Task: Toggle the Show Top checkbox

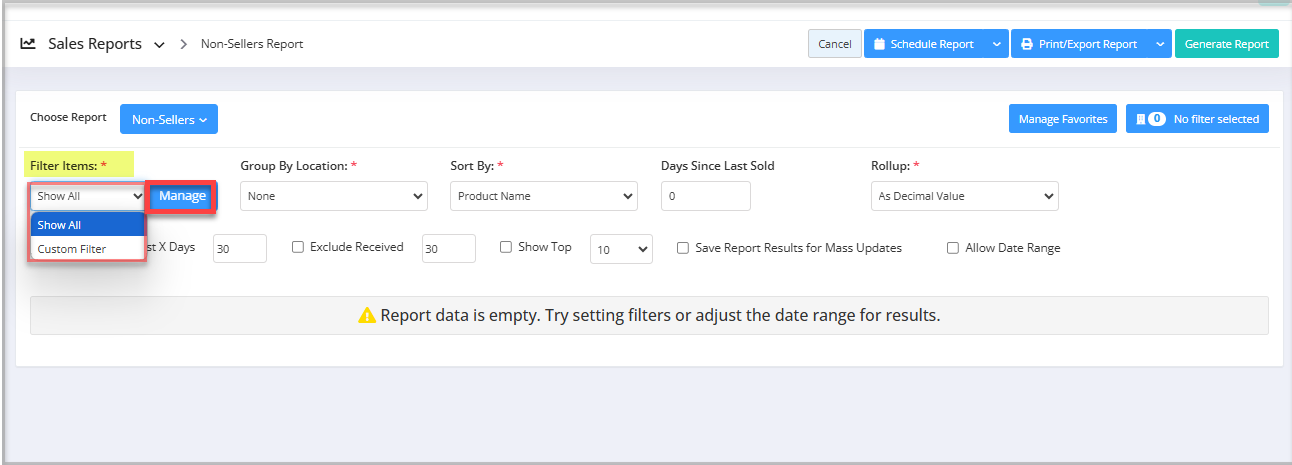Action: pyautogui.click(x=506, y=247)
